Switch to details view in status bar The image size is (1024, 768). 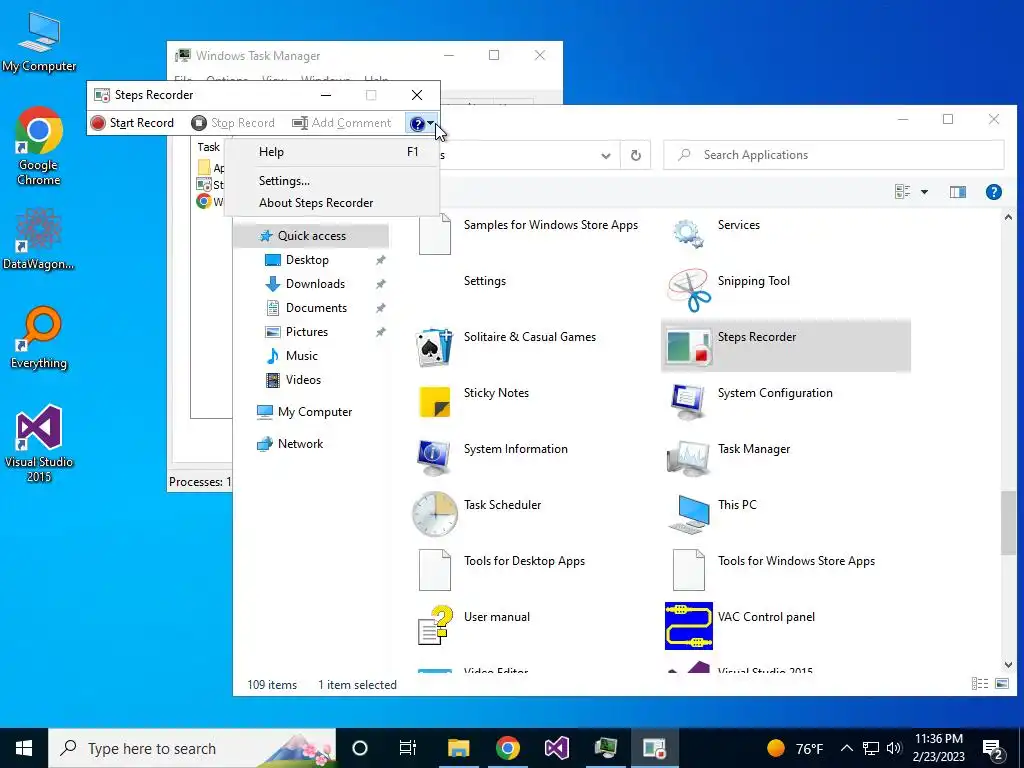tap(980, 684)
